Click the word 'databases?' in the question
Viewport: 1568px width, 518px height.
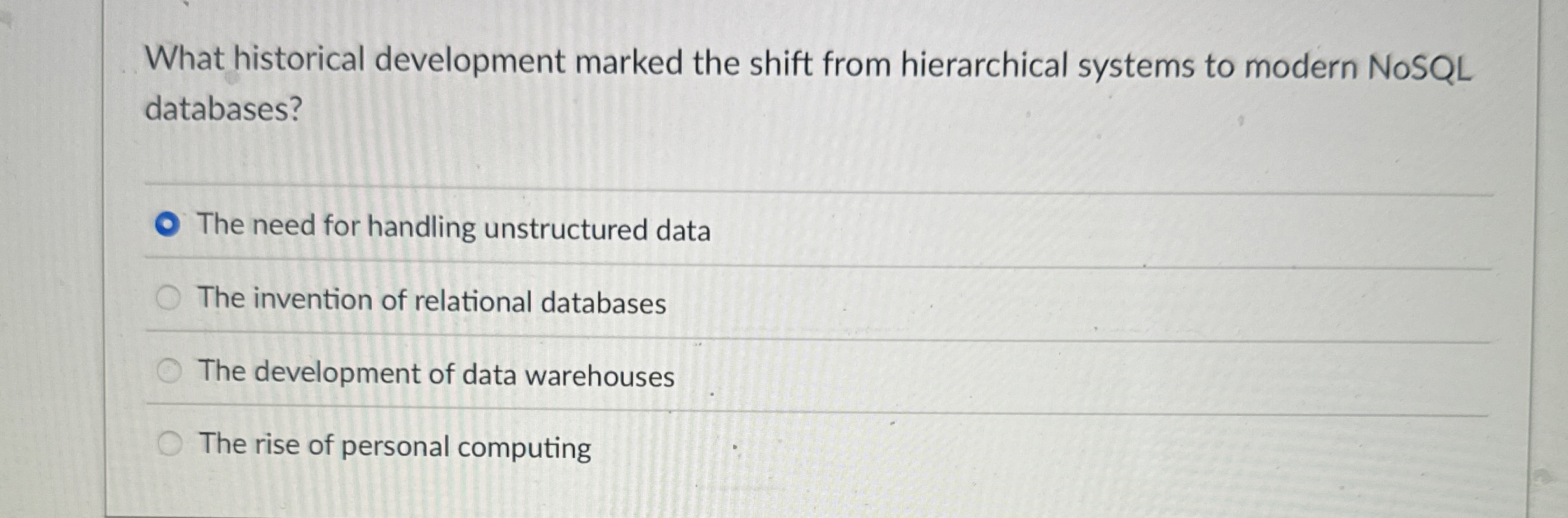tap(224, 108)
